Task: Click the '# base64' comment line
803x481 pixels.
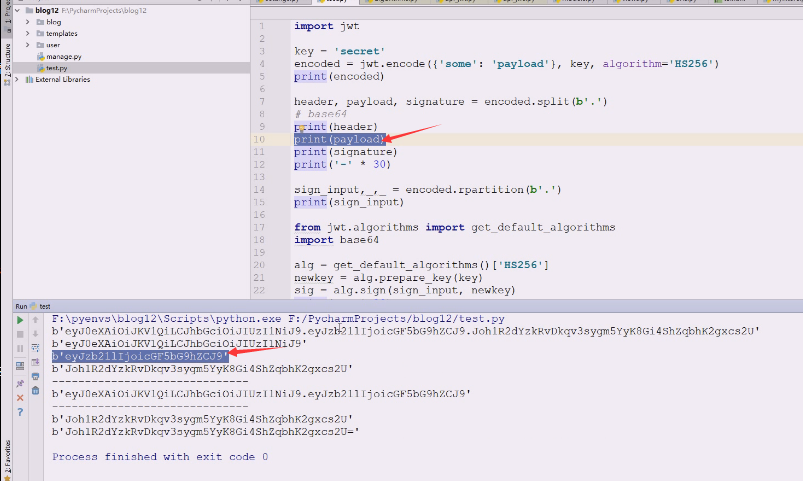Action: point(320,114)
